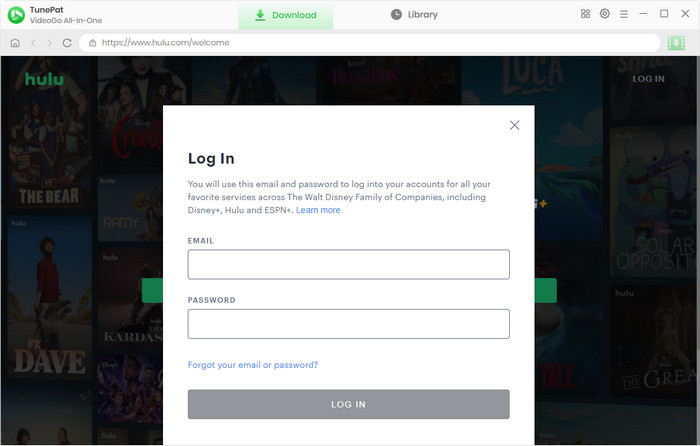Image resolution: width=700 pixels, height=446 pixels.
Task: Go to the home page icon
Action: click(15, 43)
